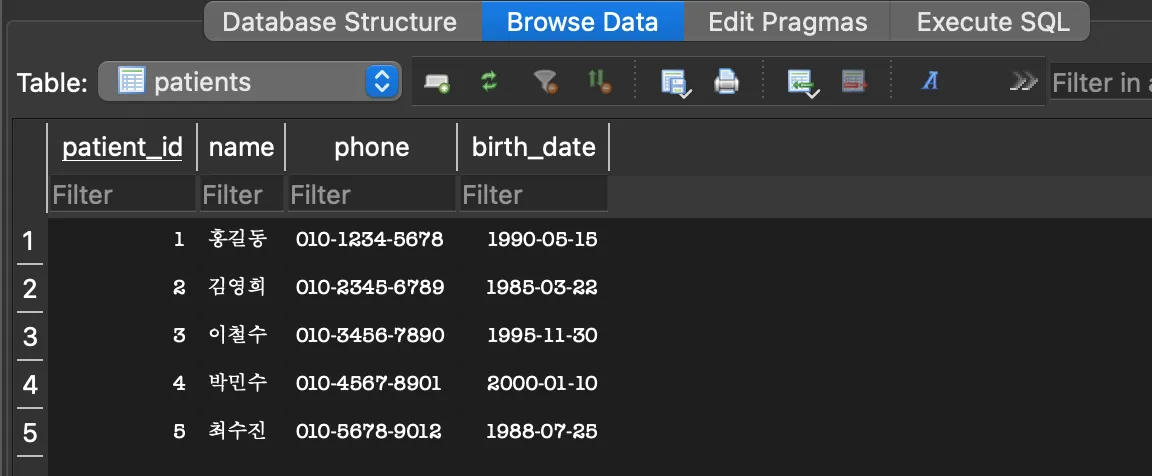Viewport: 1152px width, 476px height.
Task: Sort by the phone column header
Action: (x=371, y=147)
